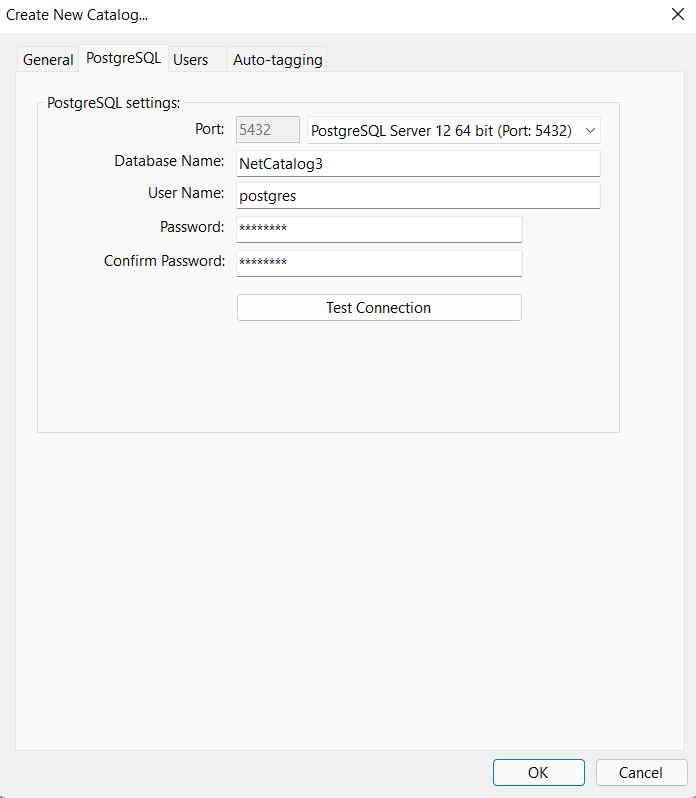Click into the first Password input field

pos(379,229)
